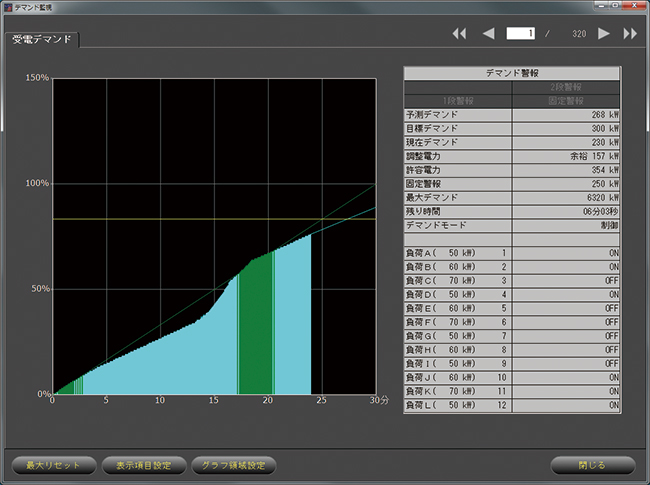650x485 pixels.
Task: Click the page number field showing 1
Action: (x=520, y=34)
